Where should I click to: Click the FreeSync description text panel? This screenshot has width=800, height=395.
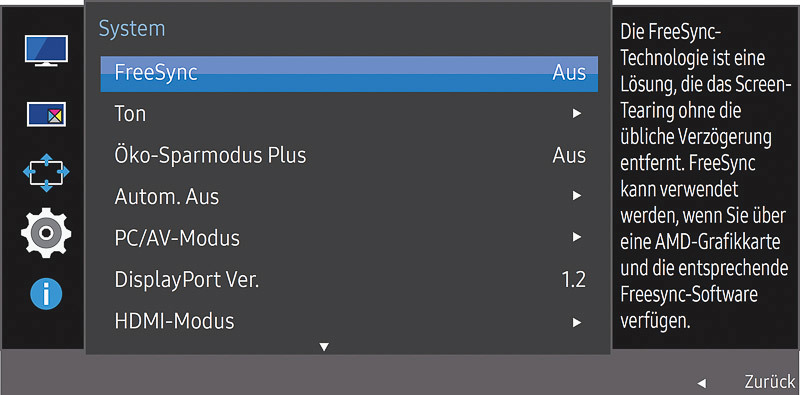706,177
